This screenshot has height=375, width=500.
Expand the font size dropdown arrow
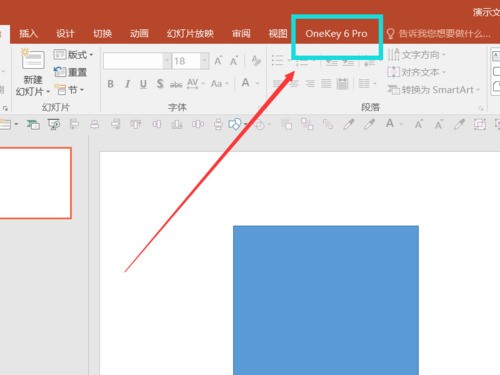(204, 61)
